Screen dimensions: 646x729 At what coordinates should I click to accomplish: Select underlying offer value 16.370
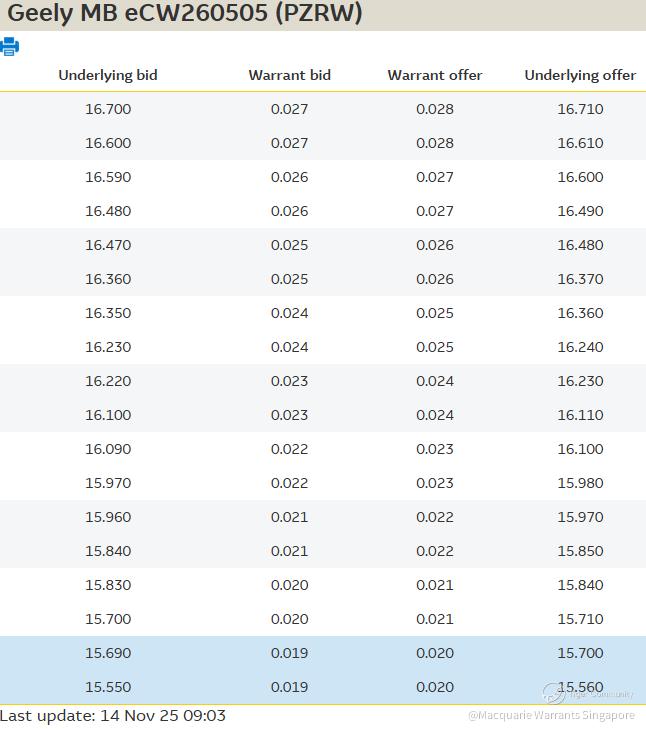[x=580, y=279]
